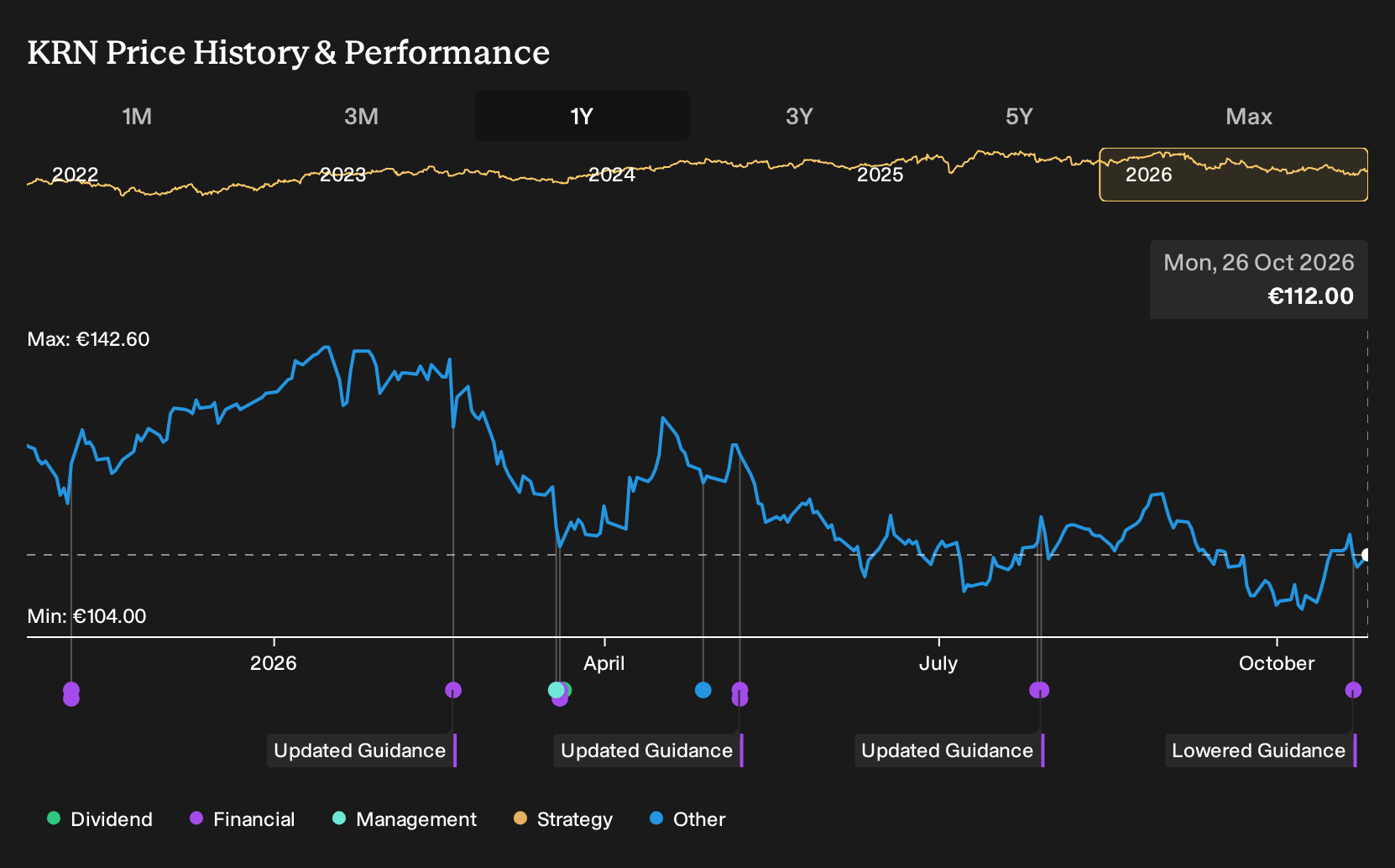Click the highlighted 2026 range selector window

pos(1234,175)
